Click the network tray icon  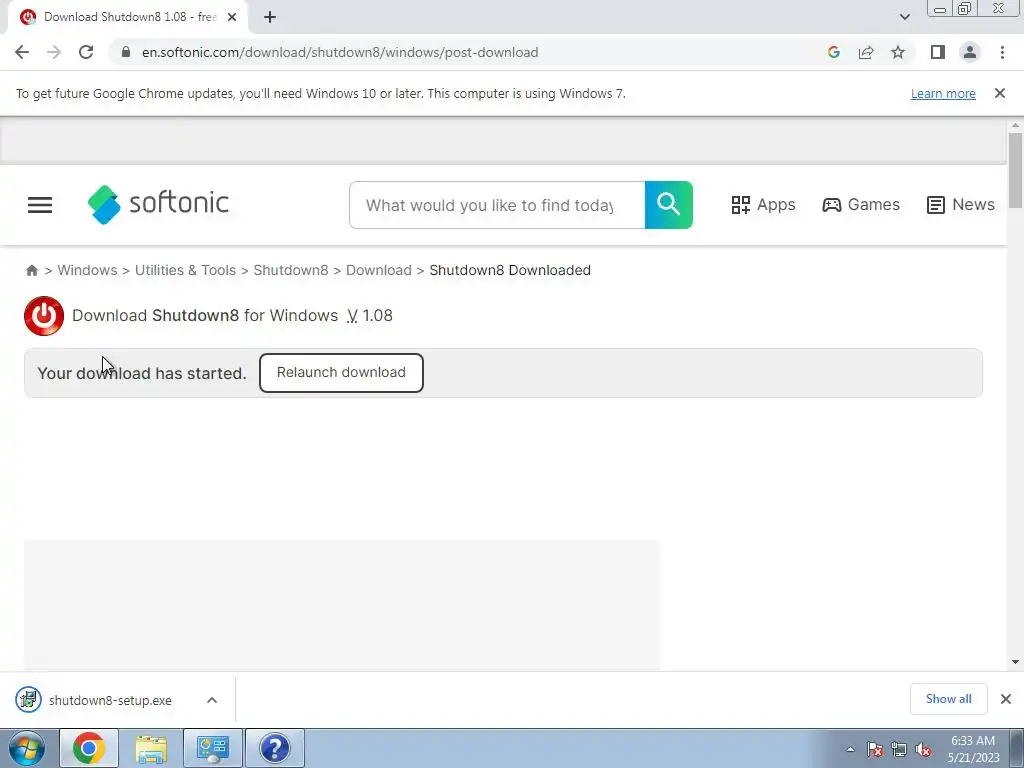(899, 750)
